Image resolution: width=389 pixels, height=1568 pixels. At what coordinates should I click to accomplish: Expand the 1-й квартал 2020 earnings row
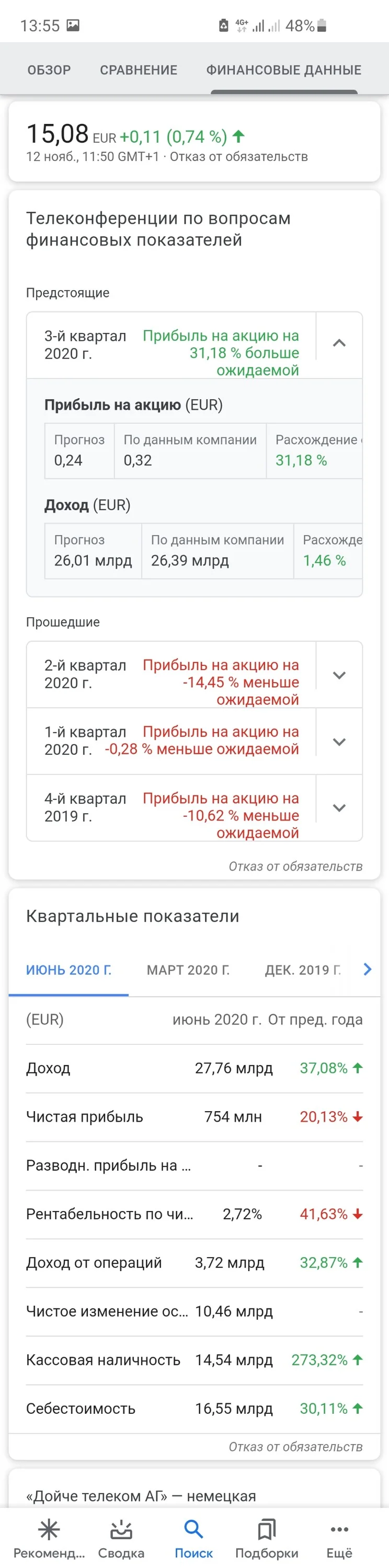(339, 741)
